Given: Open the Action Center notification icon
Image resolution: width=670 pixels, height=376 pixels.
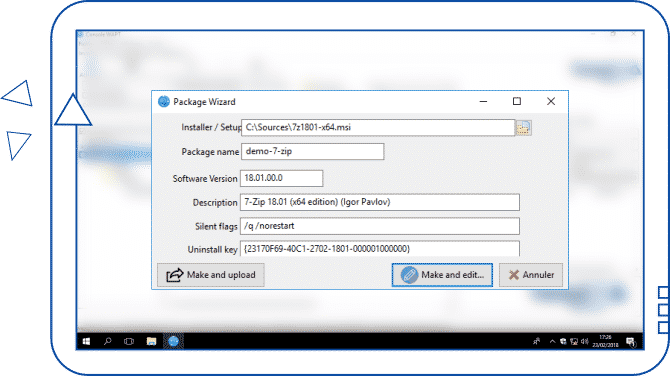Looking at the screenshot, I should pos(631,341).
